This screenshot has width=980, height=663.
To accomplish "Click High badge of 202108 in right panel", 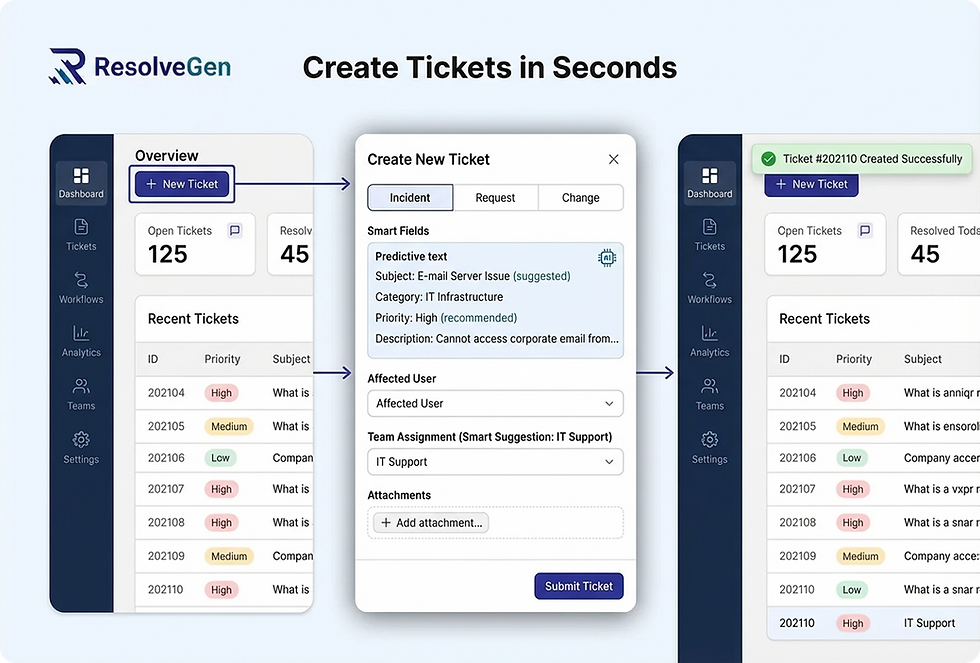I will 852,523.
